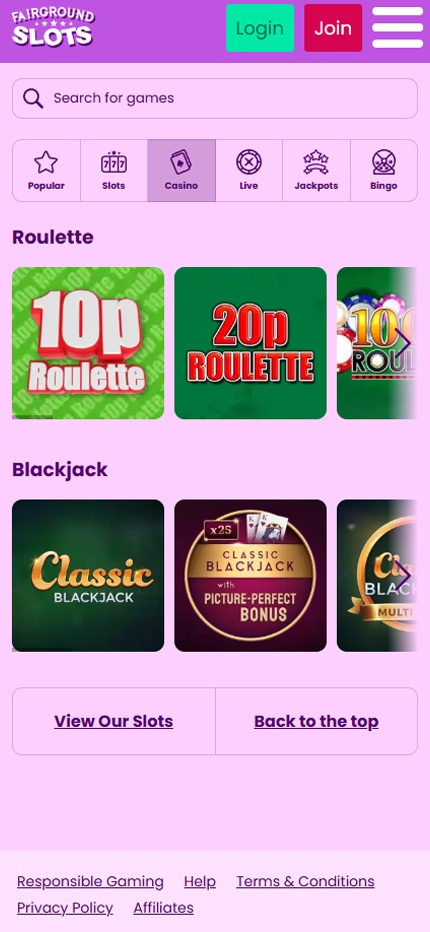Viewport: 430px width, 932px height.
Task: Click the search magnifier icon
Action: 33,99
